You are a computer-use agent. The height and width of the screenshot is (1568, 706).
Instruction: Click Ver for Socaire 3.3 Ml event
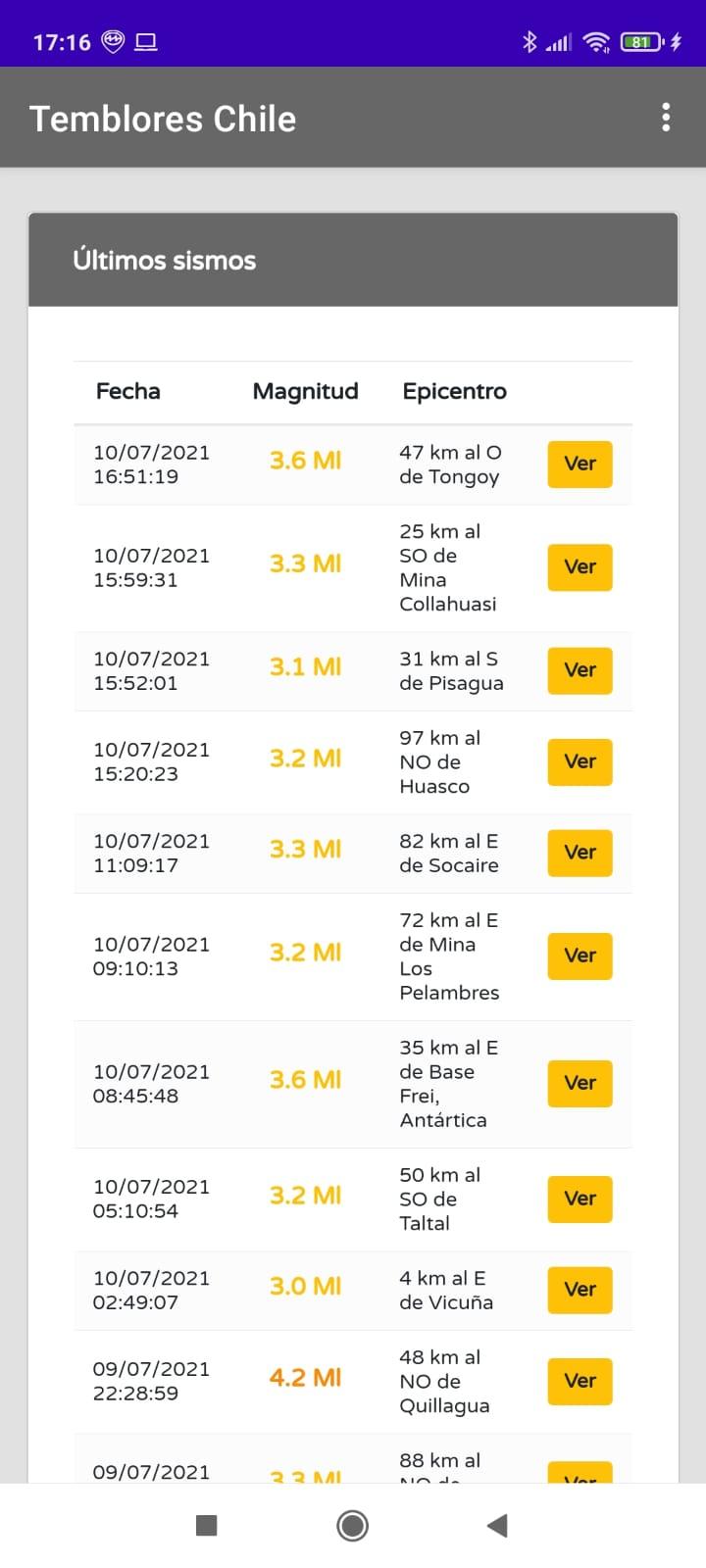tap(580, 854)
